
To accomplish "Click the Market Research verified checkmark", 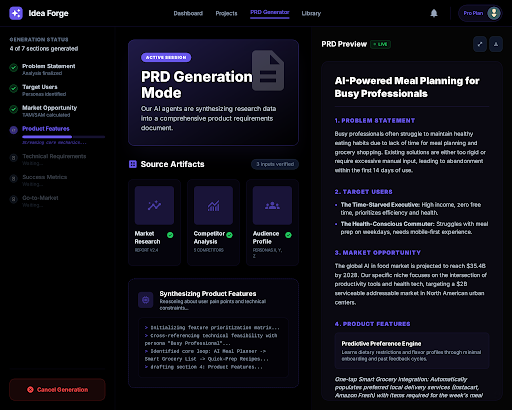I will pos(170,235).
